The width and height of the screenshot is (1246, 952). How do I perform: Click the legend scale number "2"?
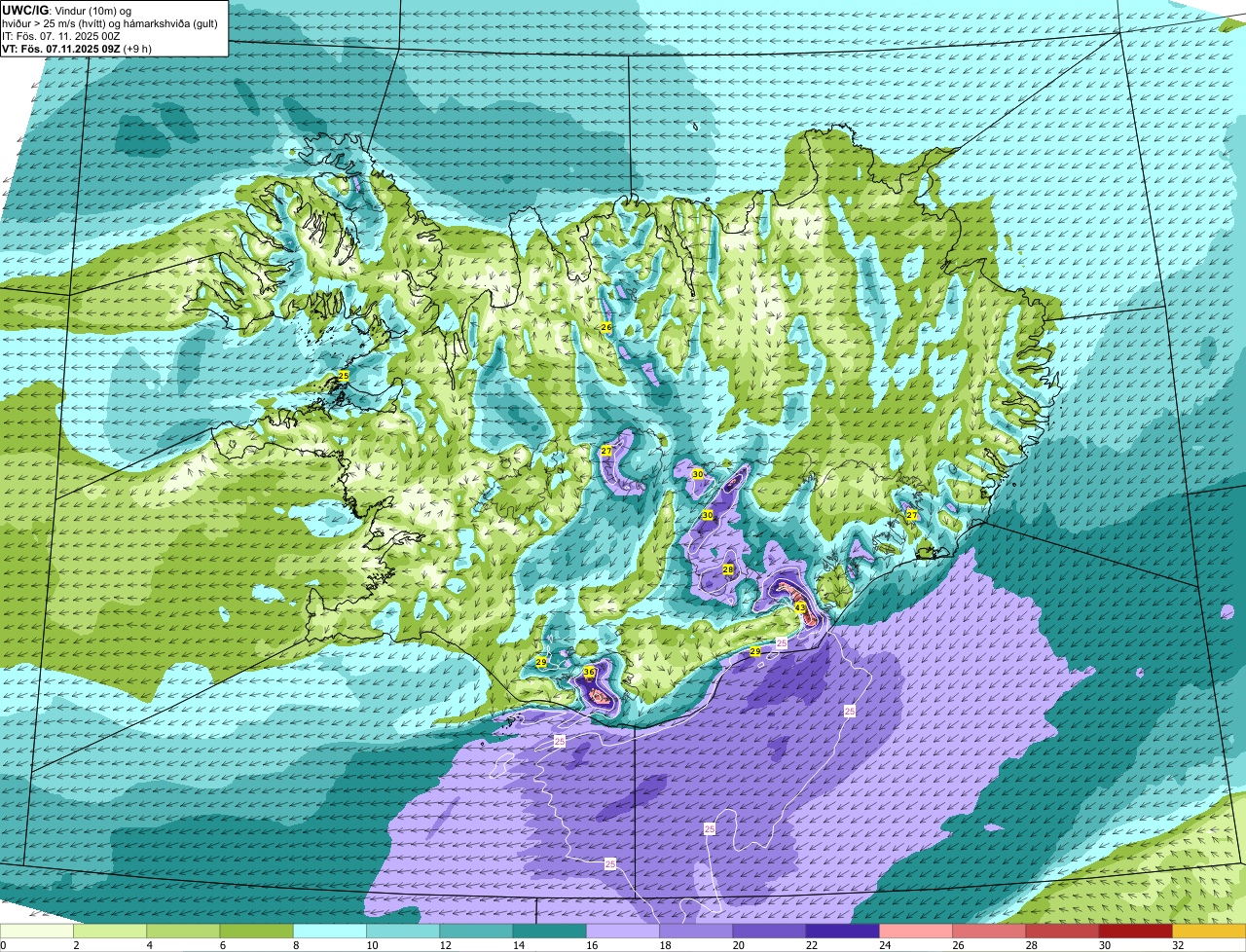[x=75, y=945]
